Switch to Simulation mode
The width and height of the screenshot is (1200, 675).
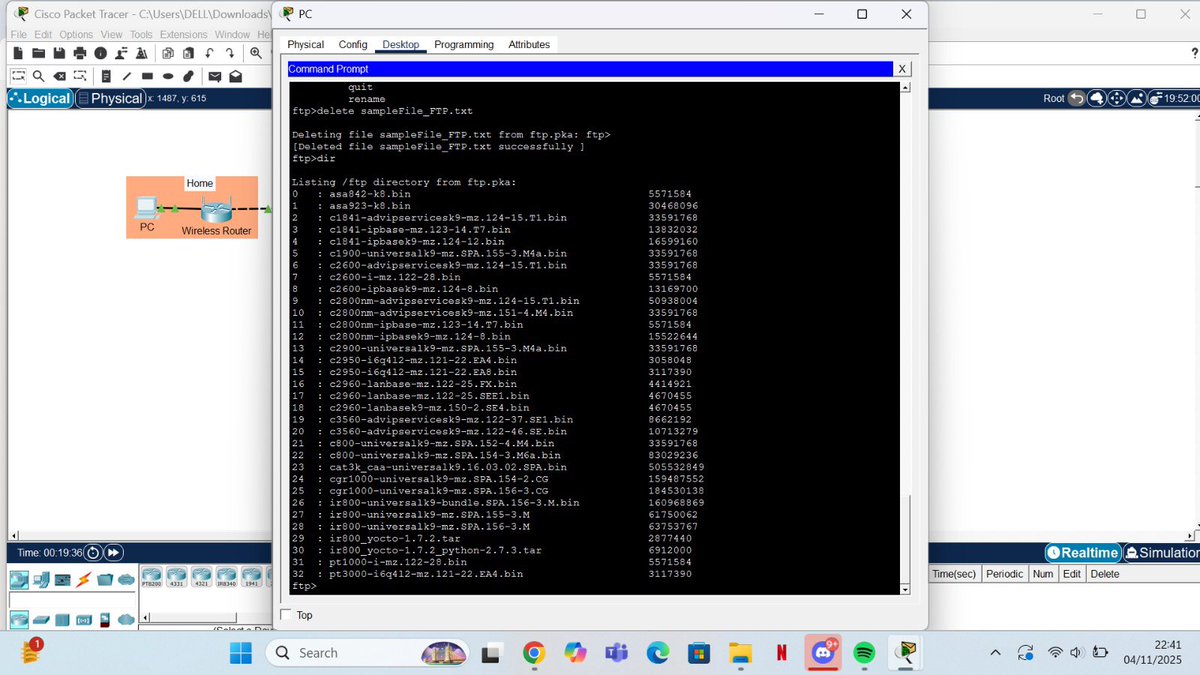click(1161, 553)
